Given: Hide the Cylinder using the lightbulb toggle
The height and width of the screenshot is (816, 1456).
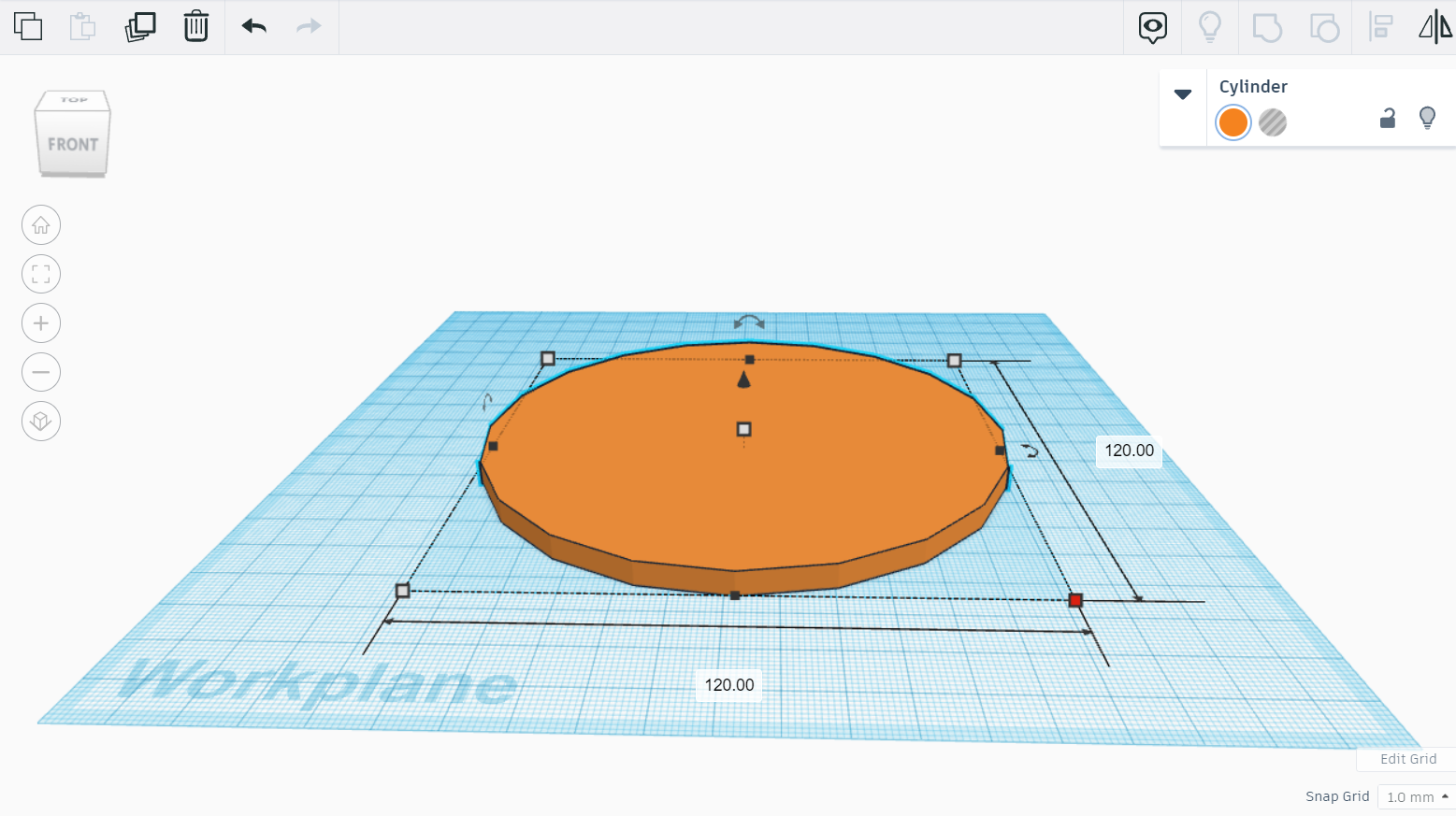Looking at the screenshot, I should point(1427,119).
